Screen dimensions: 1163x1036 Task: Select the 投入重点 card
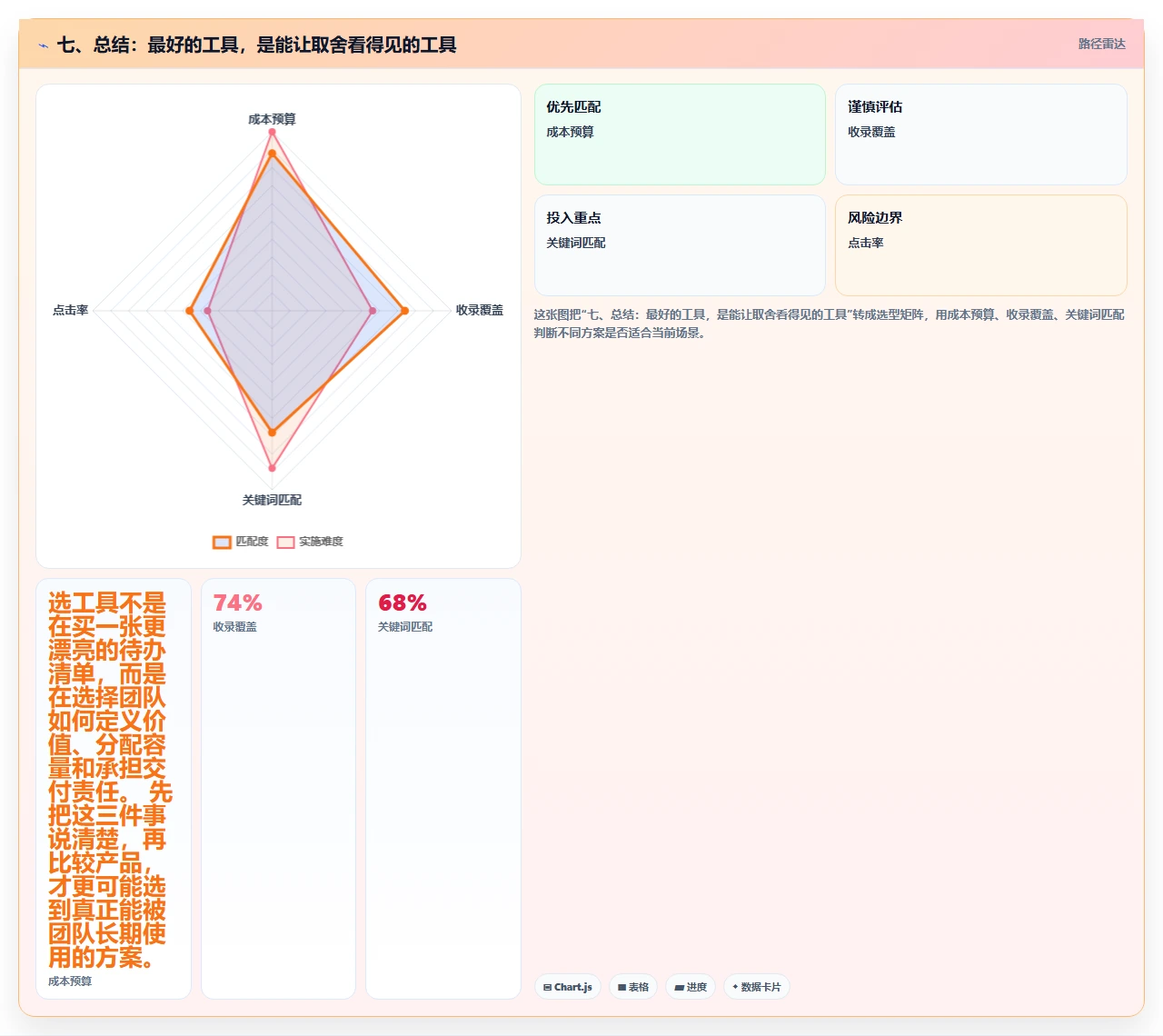click(x=680, y=245)
